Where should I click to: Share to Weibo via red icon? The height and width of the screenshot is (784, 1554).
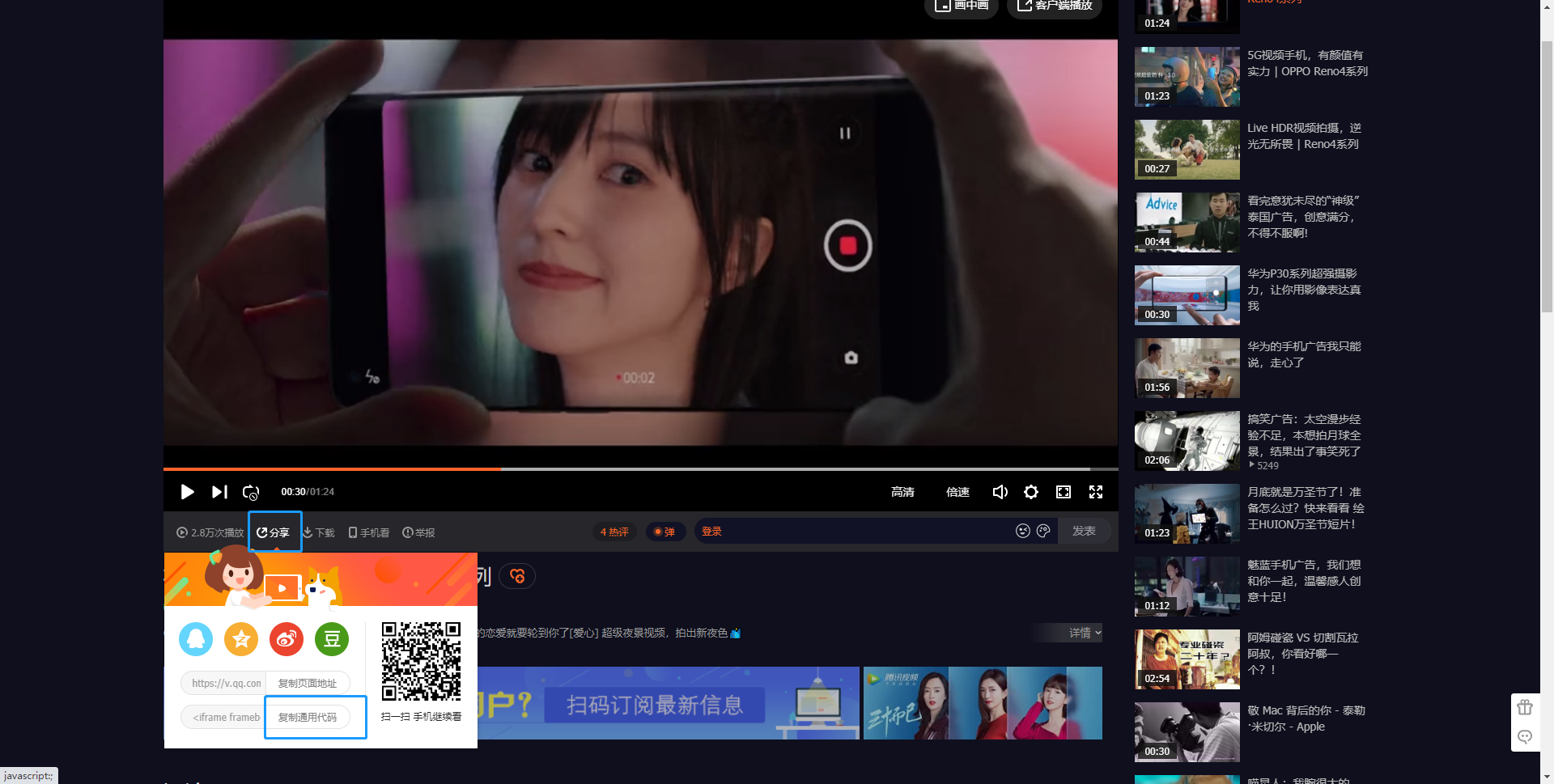click(x=287, y=639)
